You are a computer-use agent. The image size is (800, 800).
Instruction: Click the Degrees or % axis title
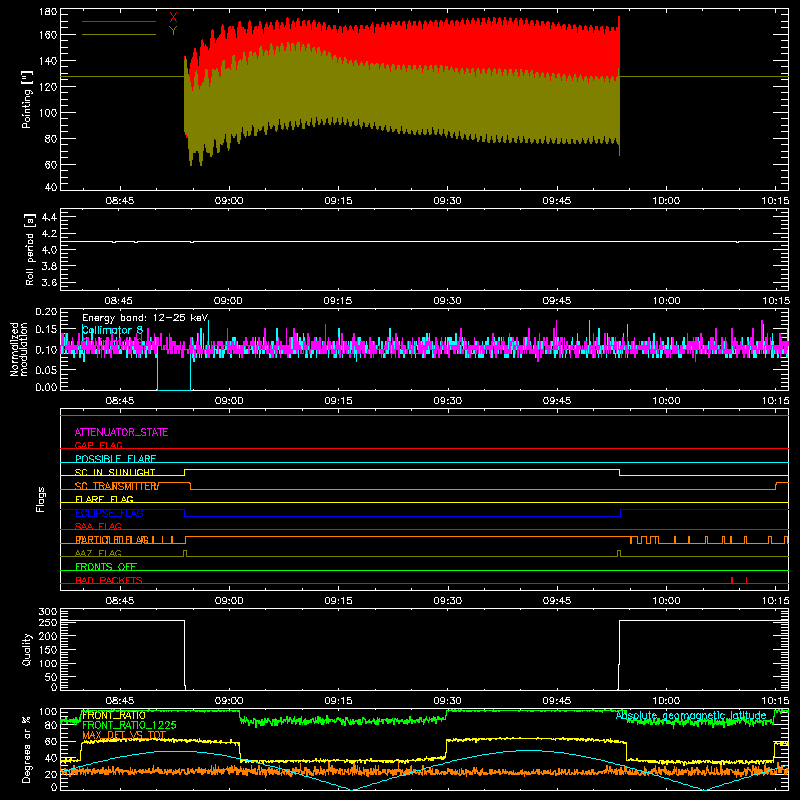27,749
